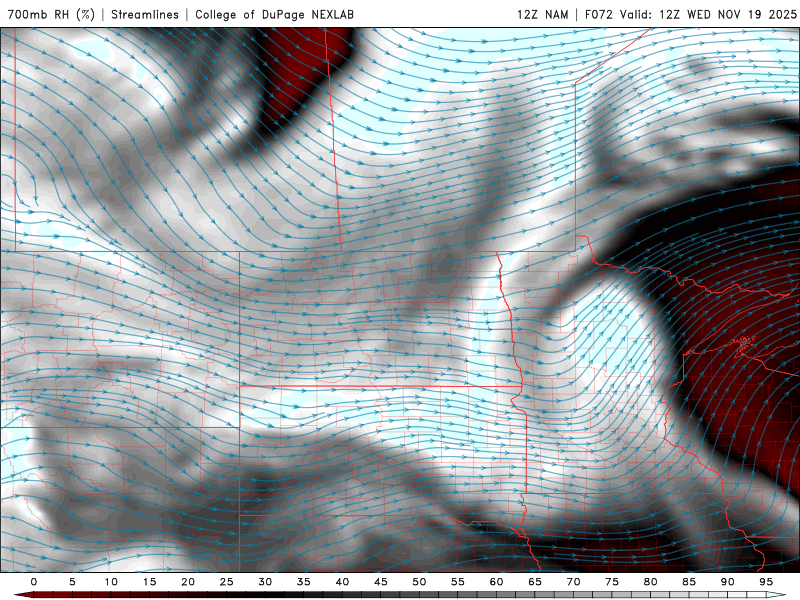Click the legend value "10"
Image resolution: width=800 pixels, height=600 pixels.
coord(111,582)
